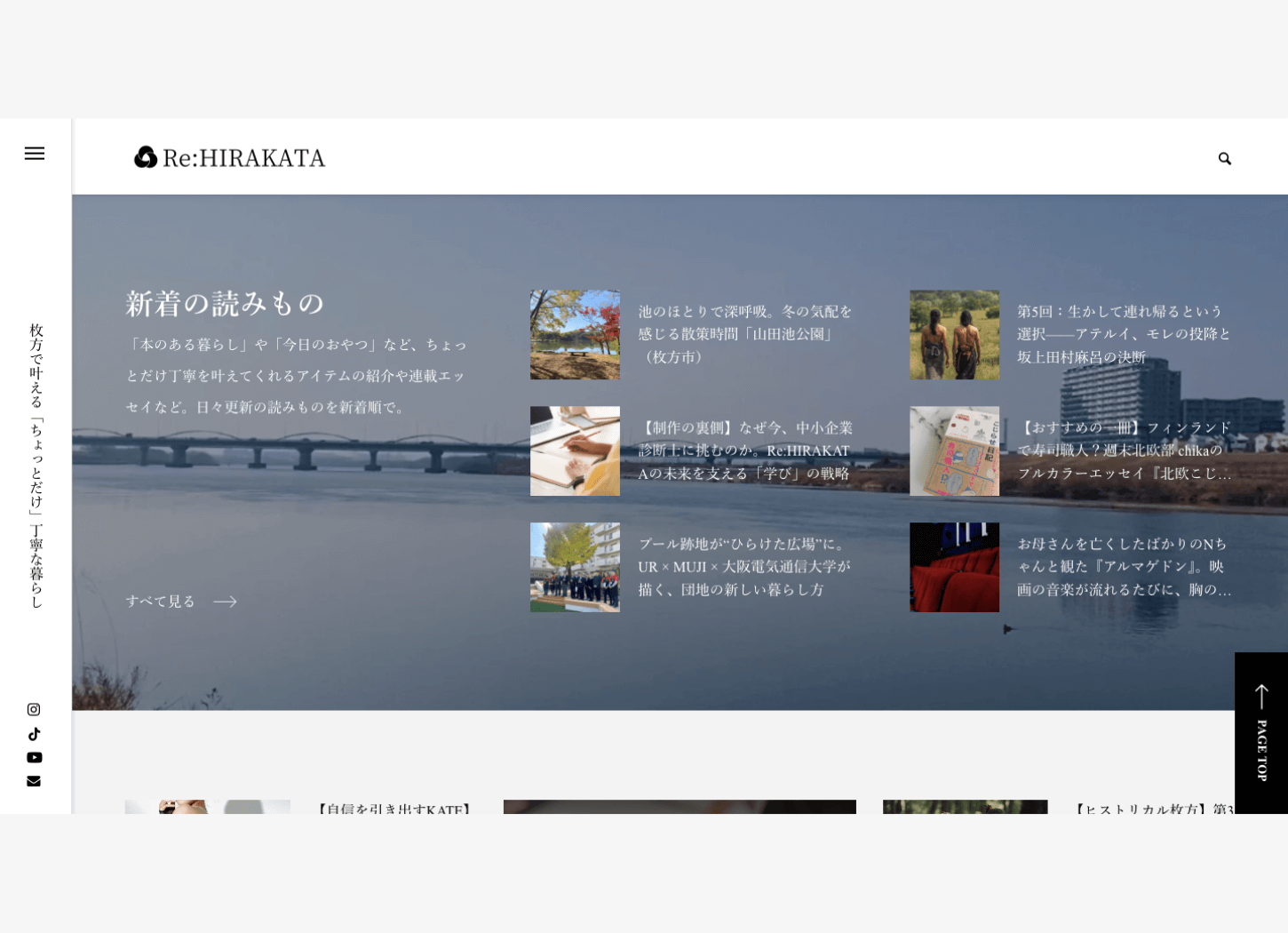The height and width of the screenshot is (933, 1288).
Task: Open the 中小企業診断士 制作の裏側 article
Action: click(x=746, y=451)
